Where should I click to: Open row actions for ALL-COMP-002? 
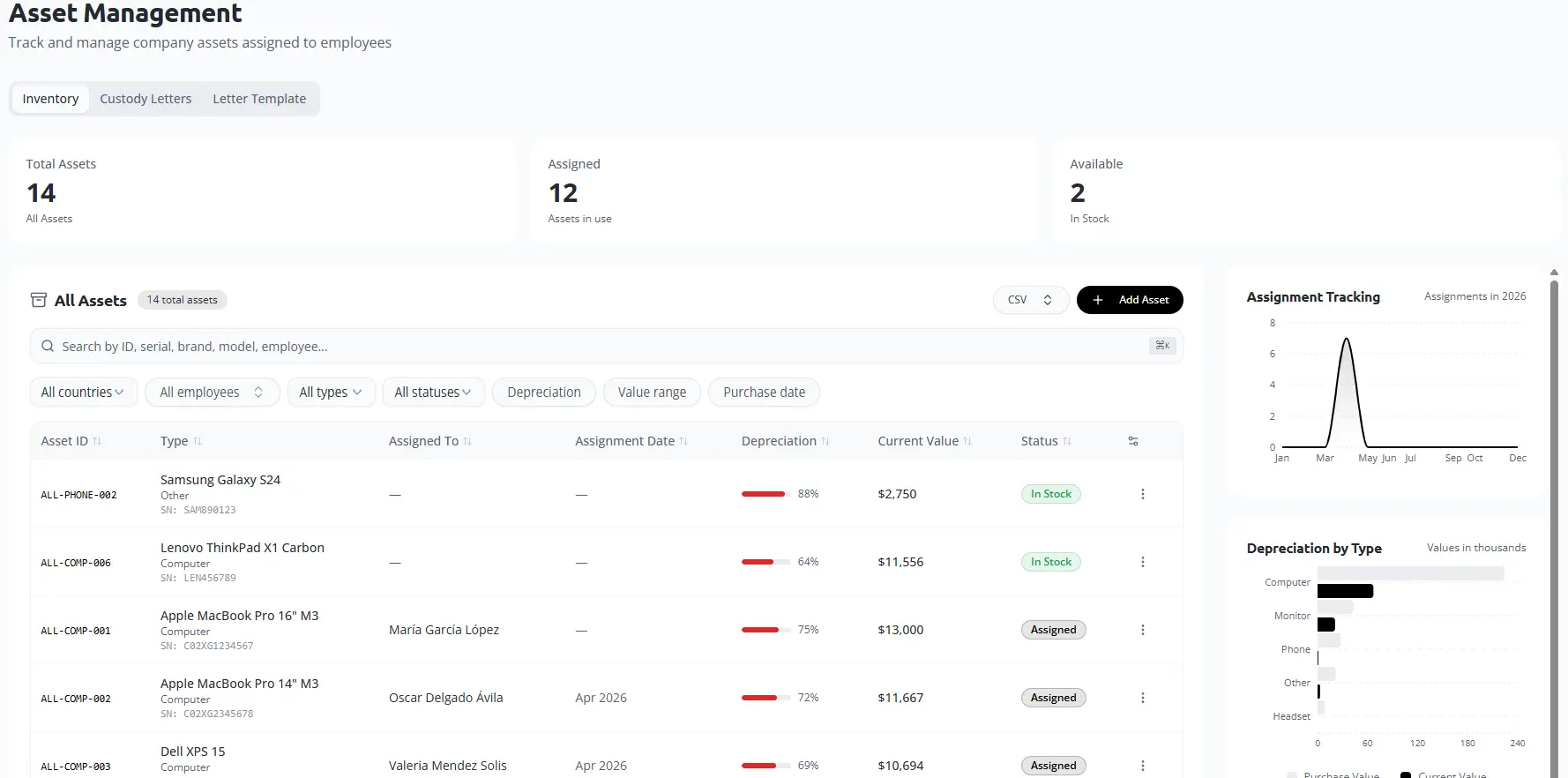point(1143,698)
